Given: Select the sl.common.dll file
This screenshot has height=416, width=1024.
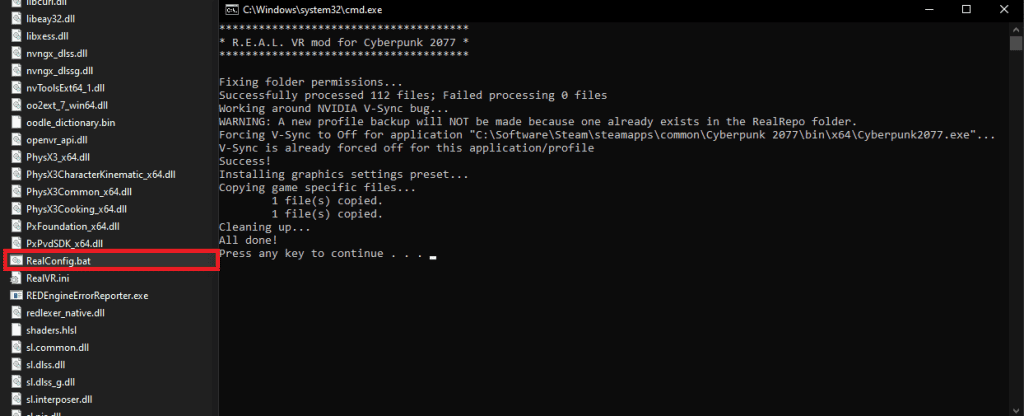Looking at the screenshot, I should 110,347.
